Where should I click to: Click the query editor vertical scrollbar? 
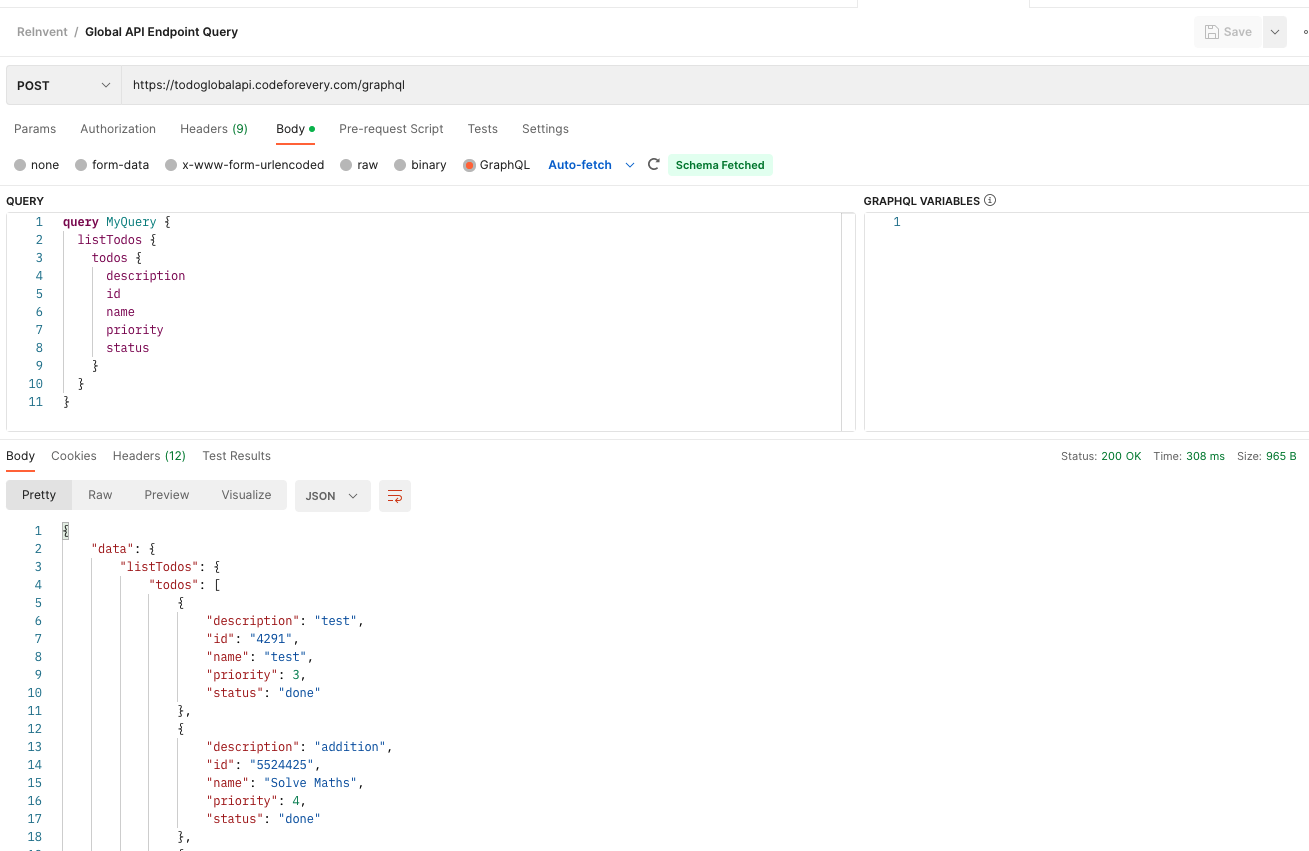(848, 322)
